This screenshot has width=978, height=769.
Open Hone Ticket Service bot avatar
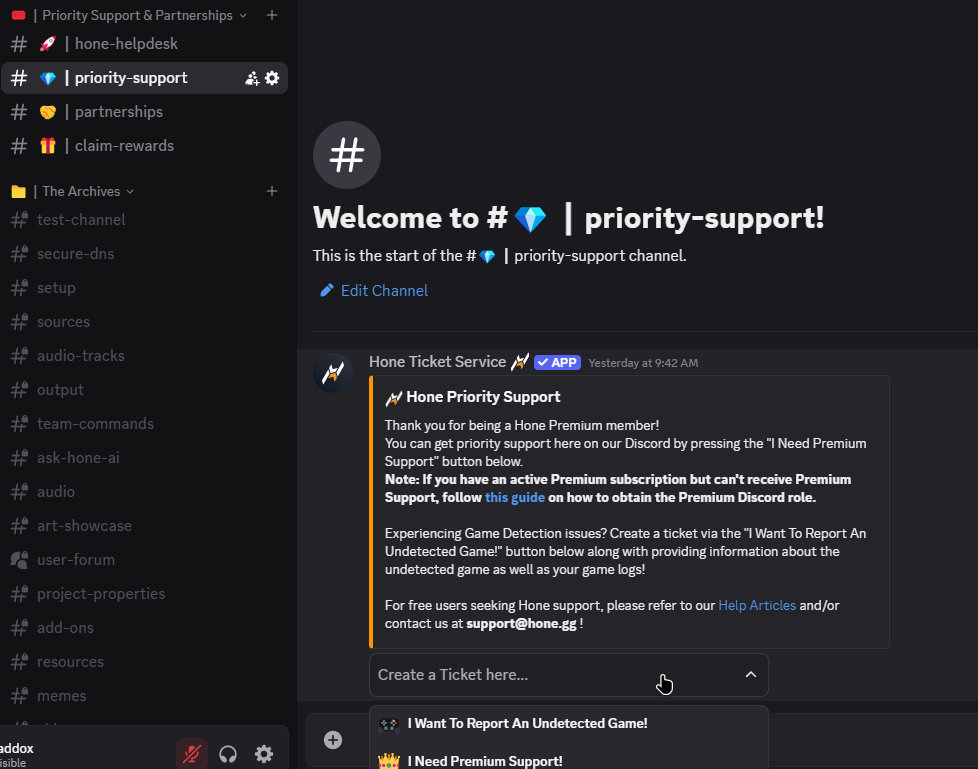pyautogui.click(x=333, y=373)
